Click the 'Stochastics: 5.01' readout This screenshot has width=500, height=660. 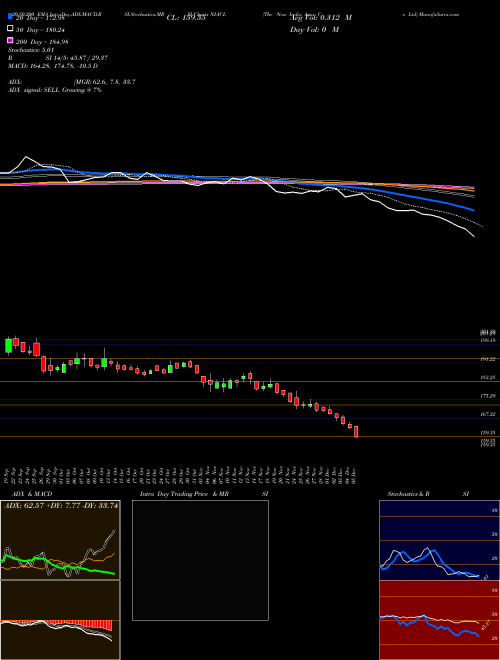click(31, 50)
